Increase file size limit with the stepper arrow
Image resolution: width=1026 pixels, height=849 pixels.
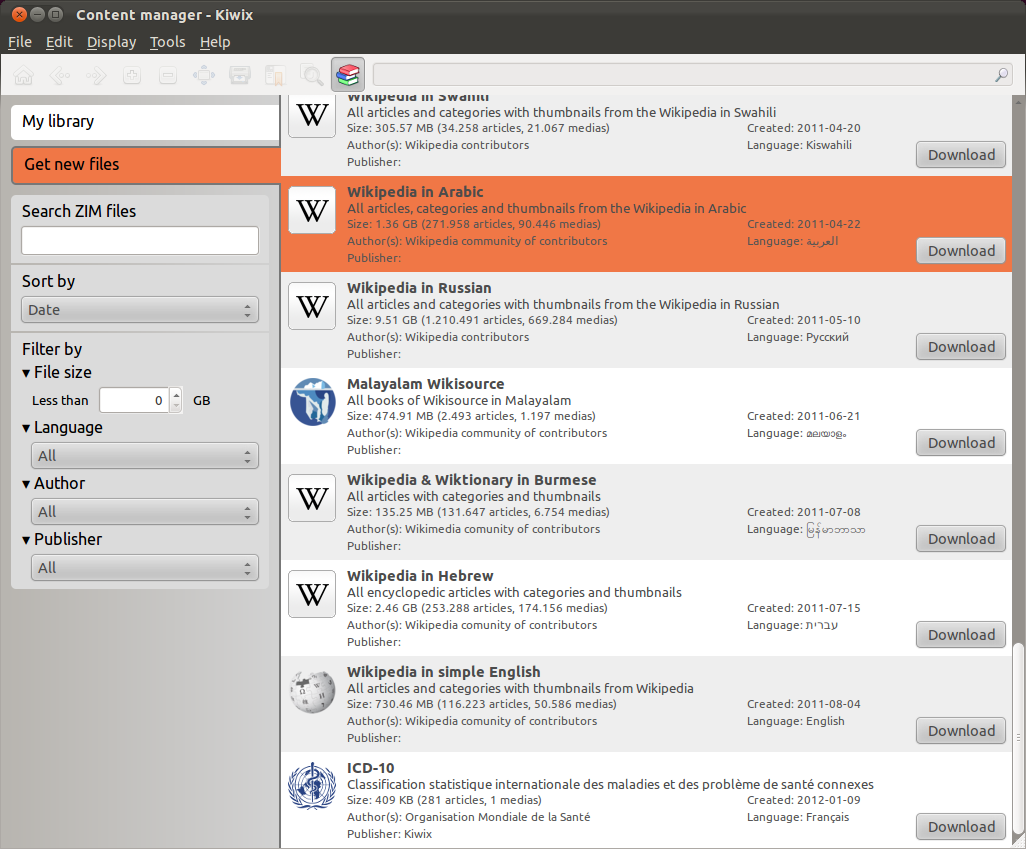(176, 394)
